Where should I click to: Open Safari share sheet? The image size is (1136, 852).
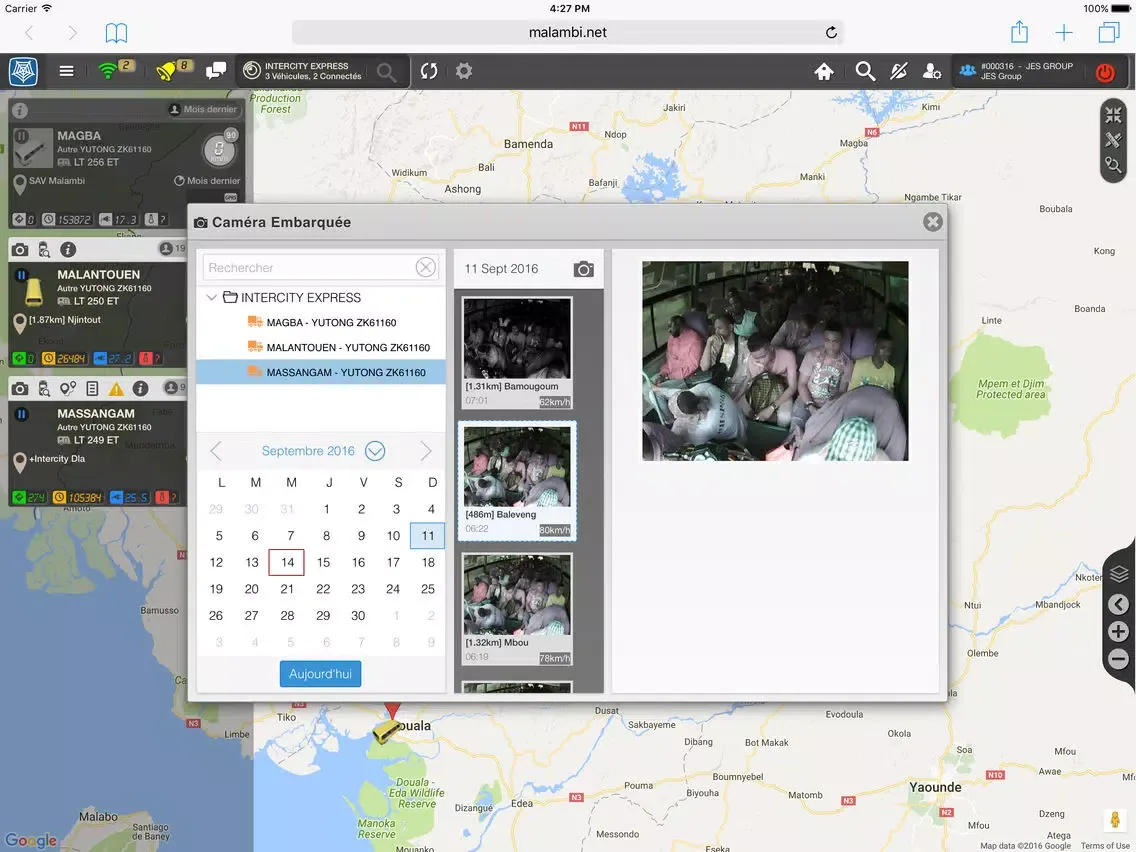(1019, 32)
